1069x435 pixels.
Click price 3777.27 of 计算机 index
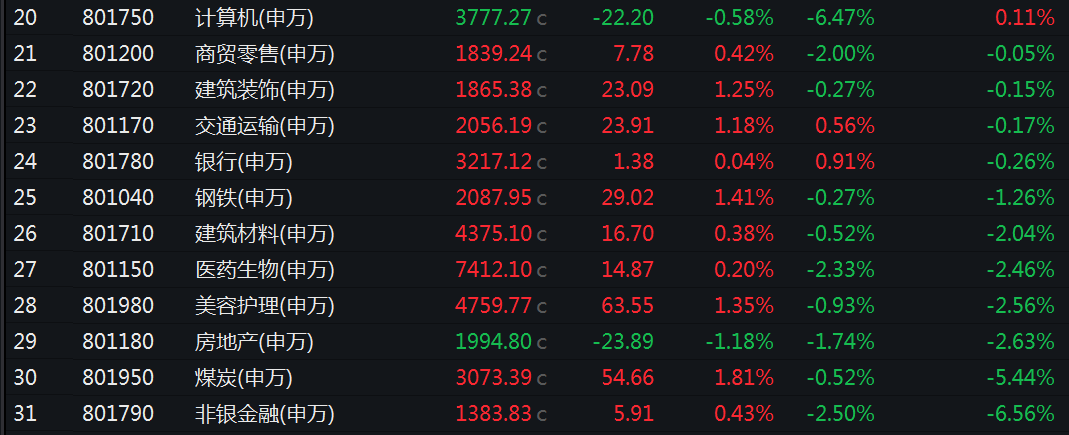click(x=494, y=18)
